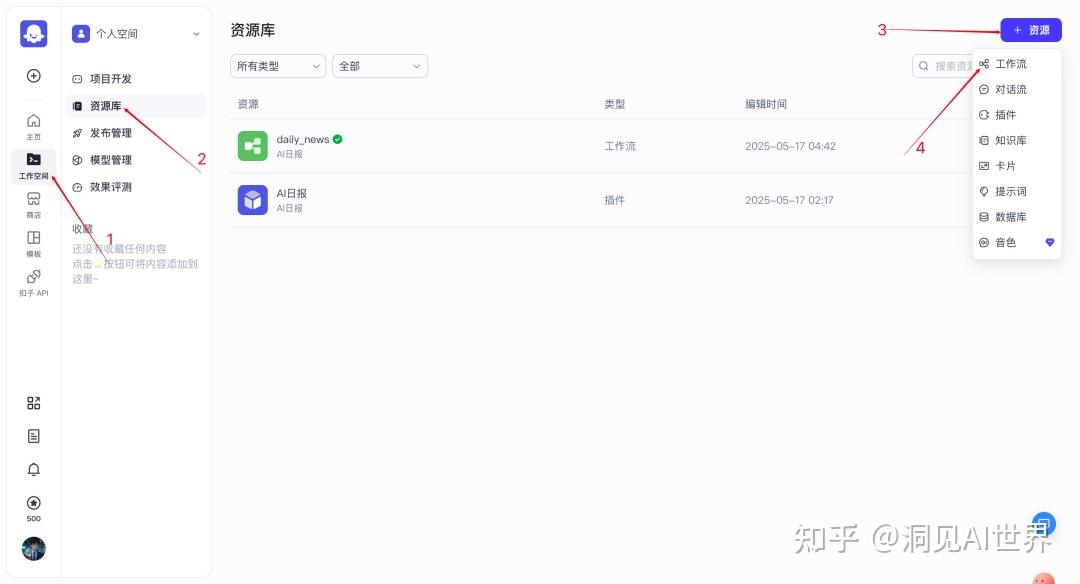The width and height of the screenshot is (1080, 584).
Task: Click the blue + 资源 button
Action: (x=1030, y=30)
